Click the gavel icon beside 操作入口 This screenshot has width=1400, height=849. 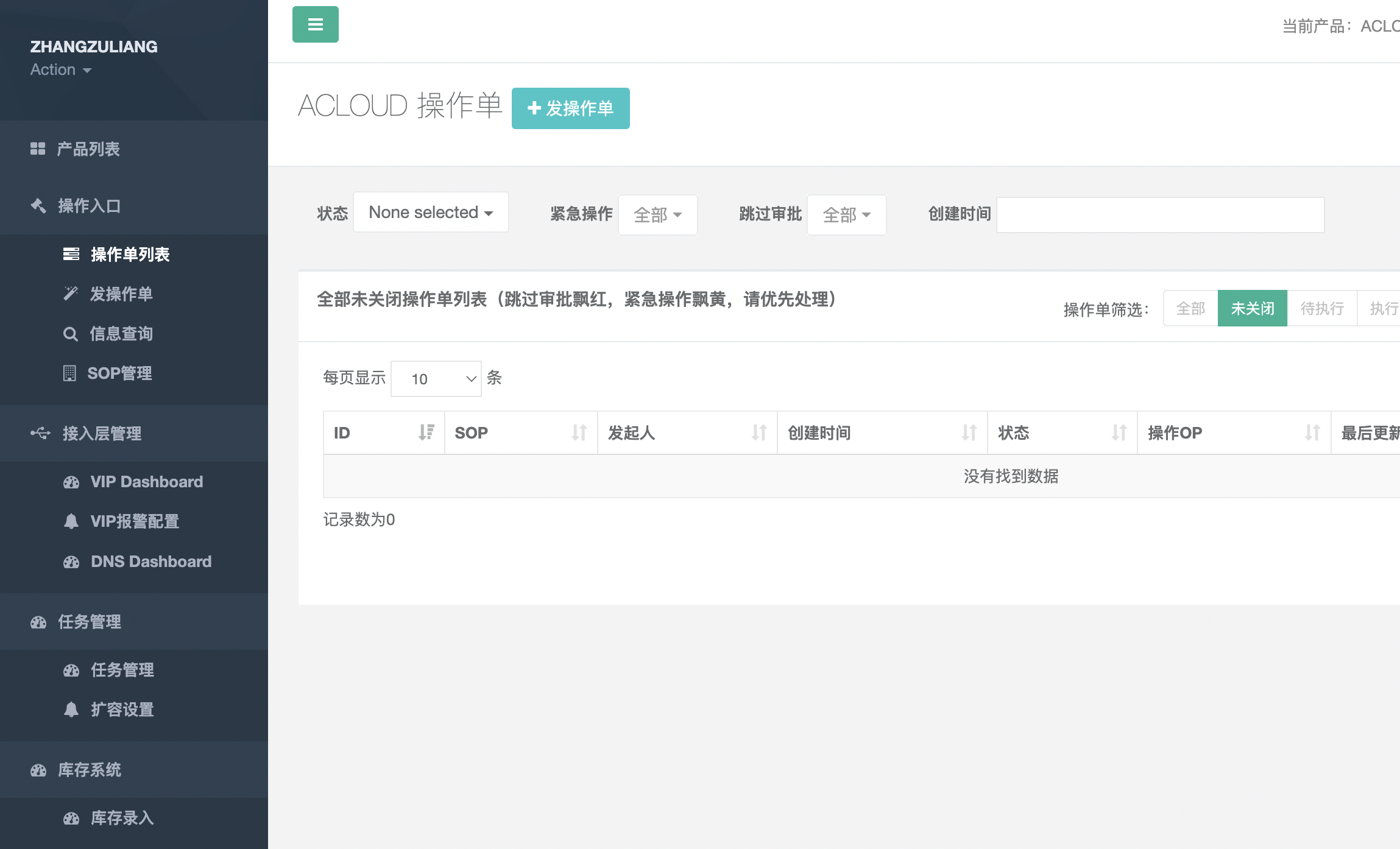pos(38,206)
